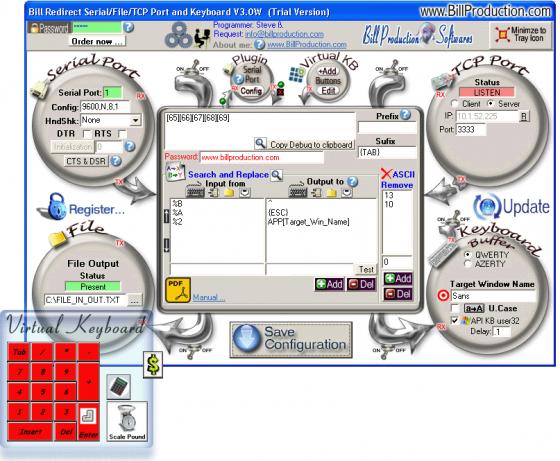
Task: Click Del under Search and Replace
Action: click(x=362, y=284)
